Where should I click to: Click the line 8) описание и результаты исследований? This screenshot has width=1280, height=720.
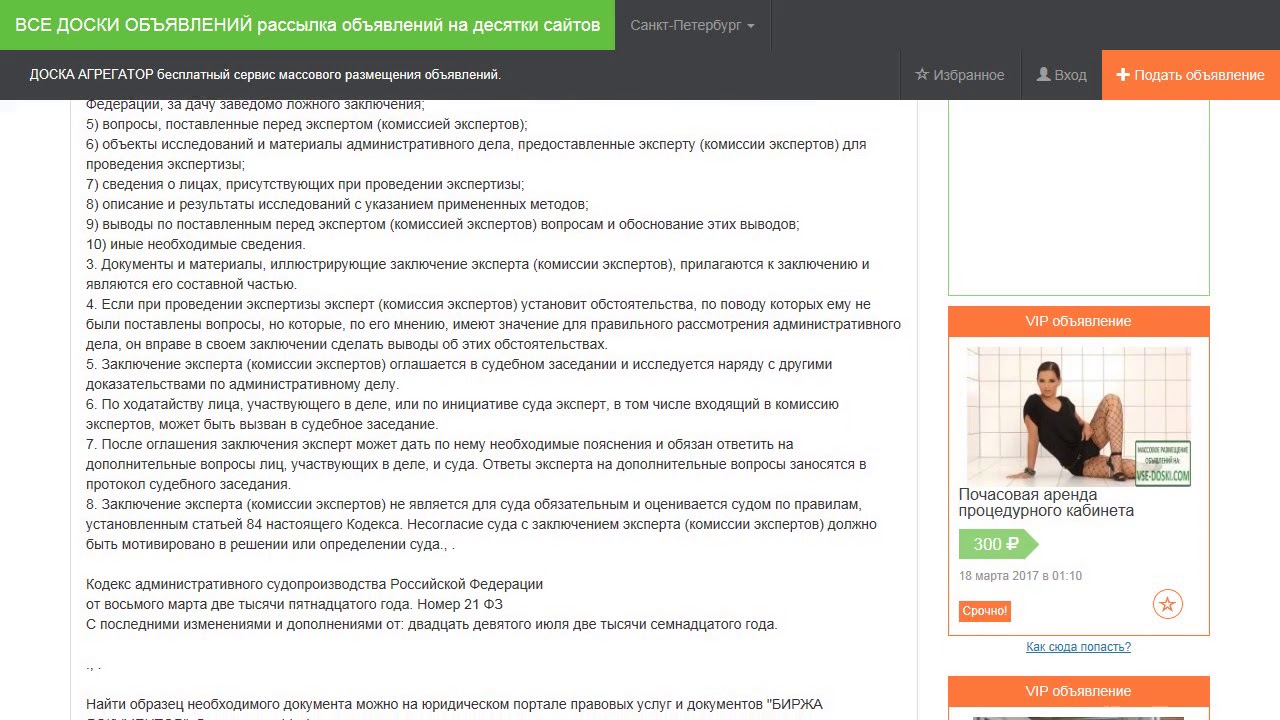pyautogui.click(x=337, y=204)
